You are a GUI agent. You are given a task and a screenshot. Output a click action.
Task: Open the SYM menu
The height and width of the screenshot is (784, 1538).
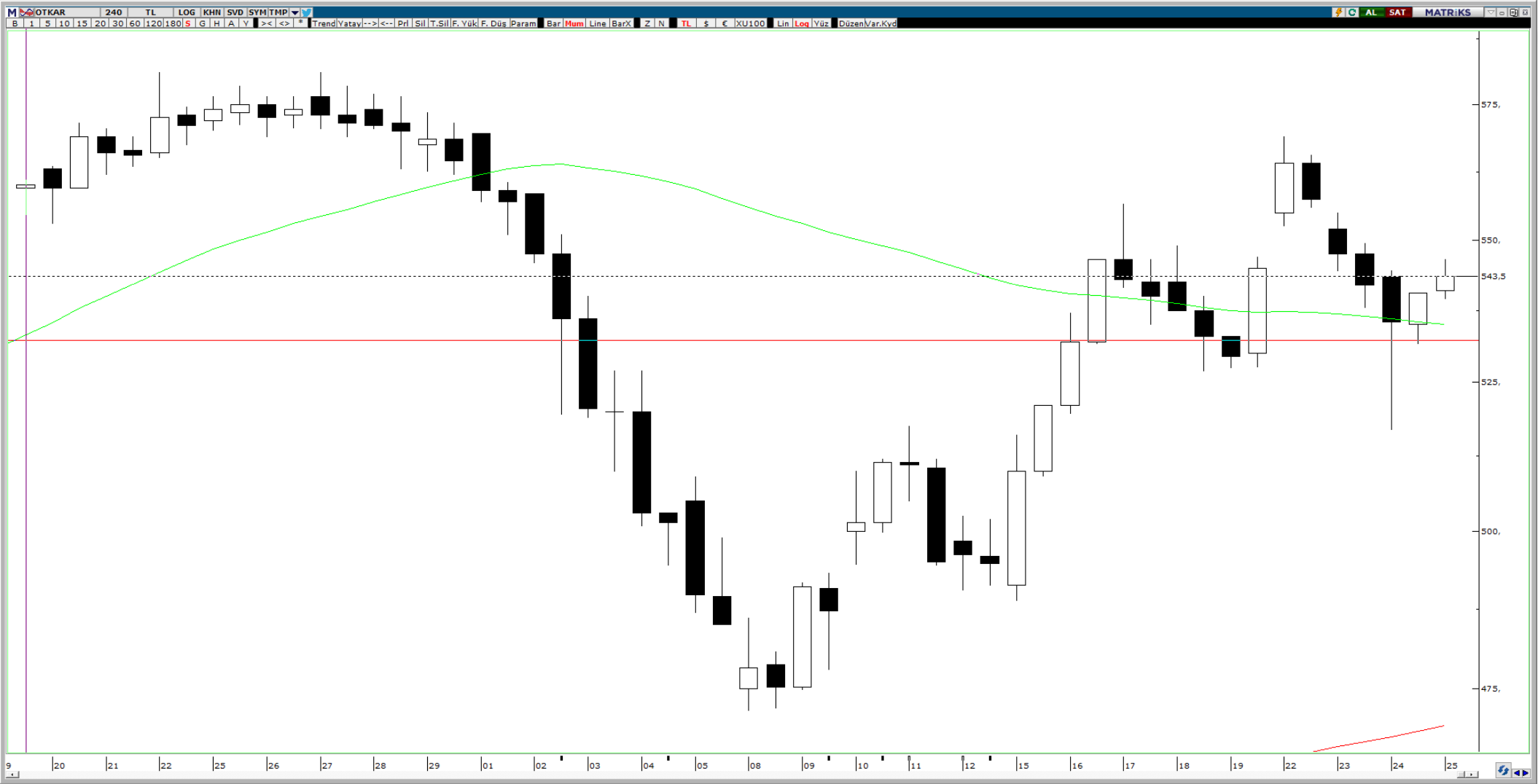pyautogui.click(x=257, y=12)
